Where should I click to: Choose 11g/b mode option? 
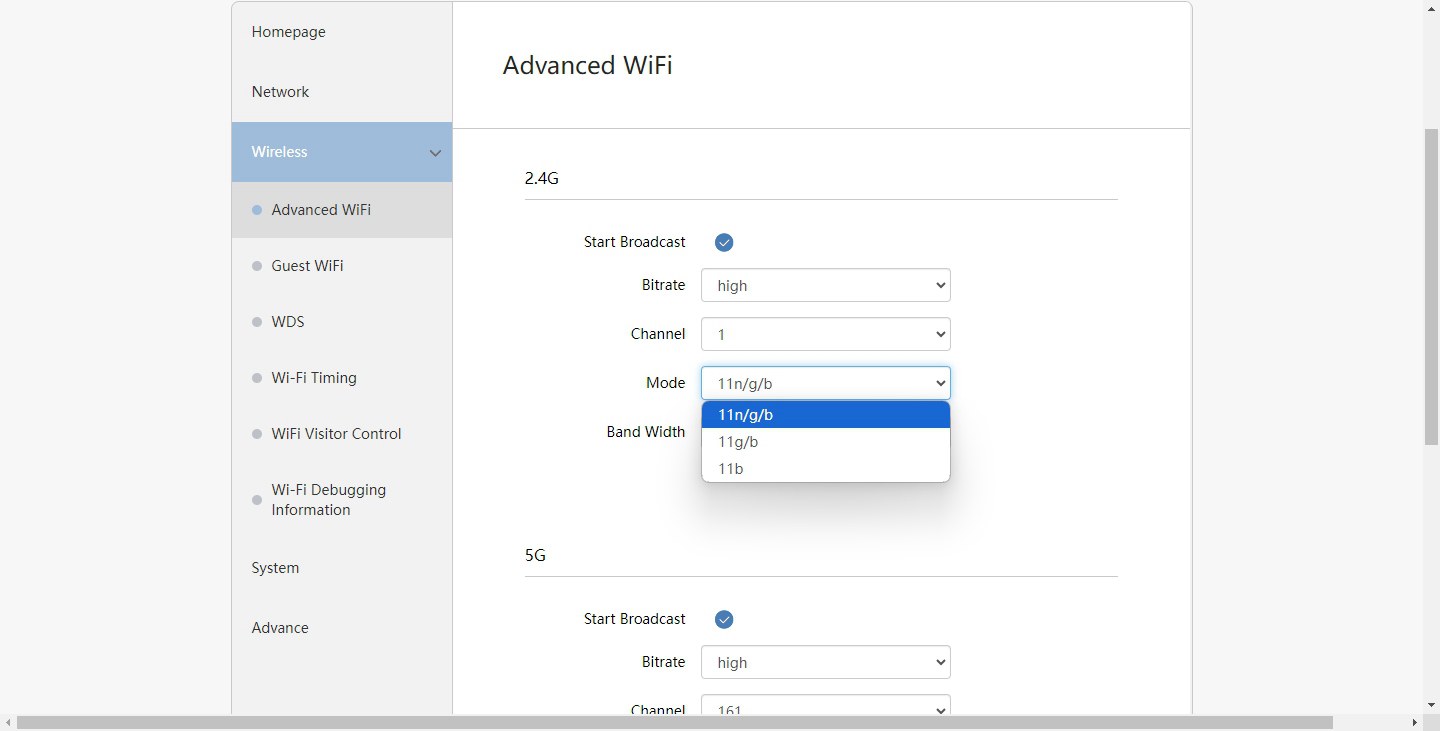point(826,442)
